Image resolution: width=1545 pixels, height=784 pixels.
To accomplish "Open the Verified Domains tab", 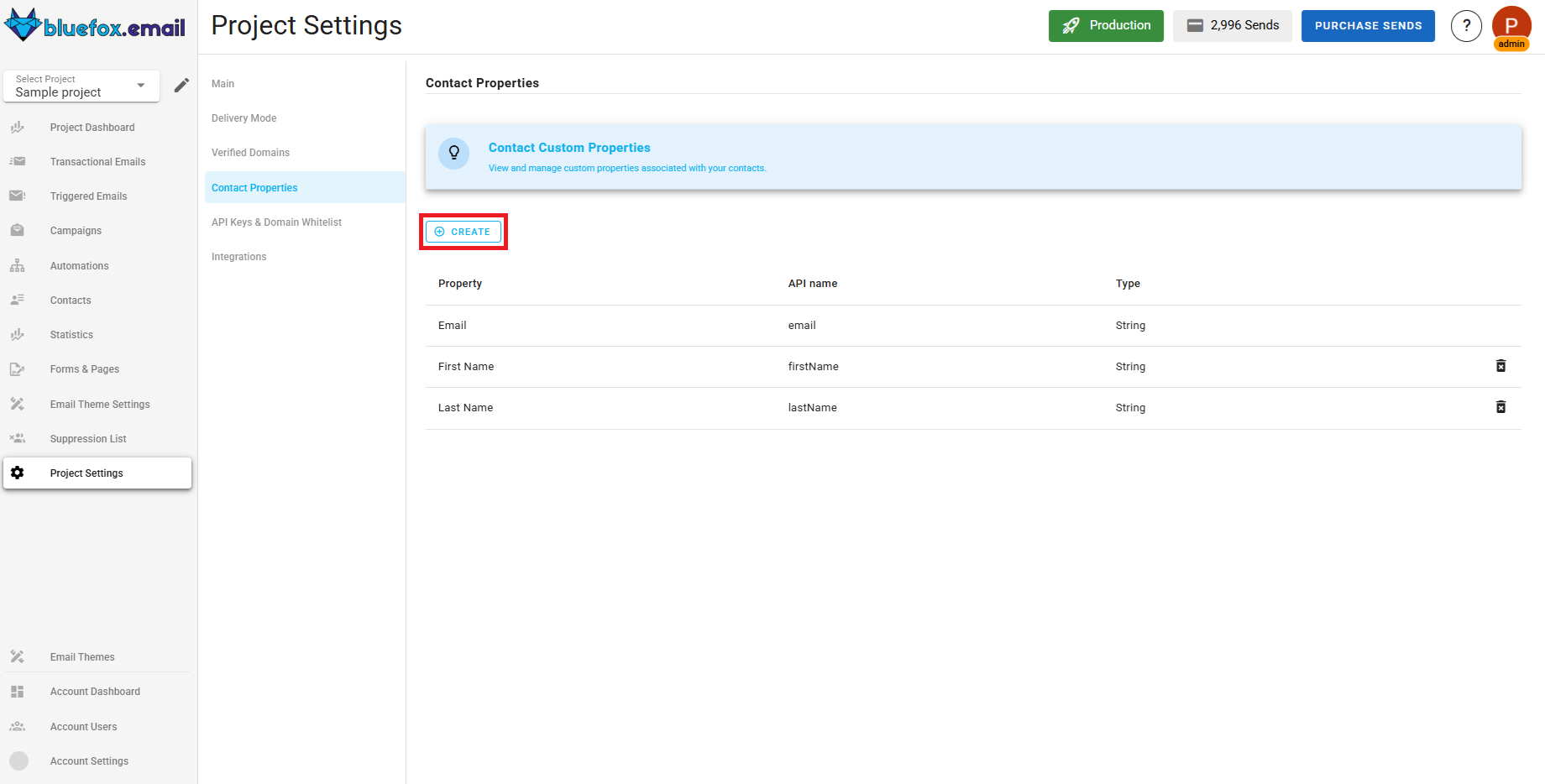I will point(250,152).
